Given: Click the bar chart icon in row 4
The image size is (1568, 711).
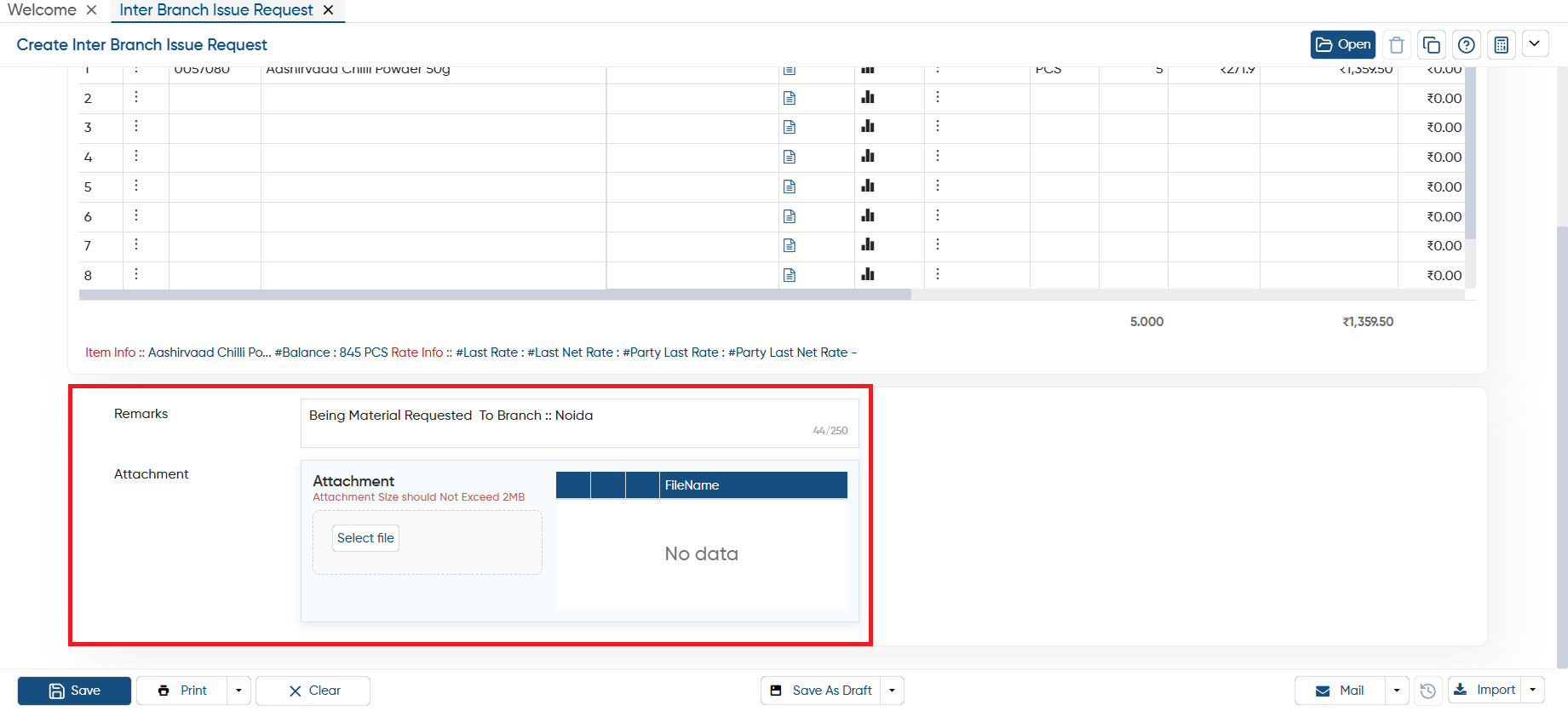Looking at the screenshot, I should click(x=868, y=156).
